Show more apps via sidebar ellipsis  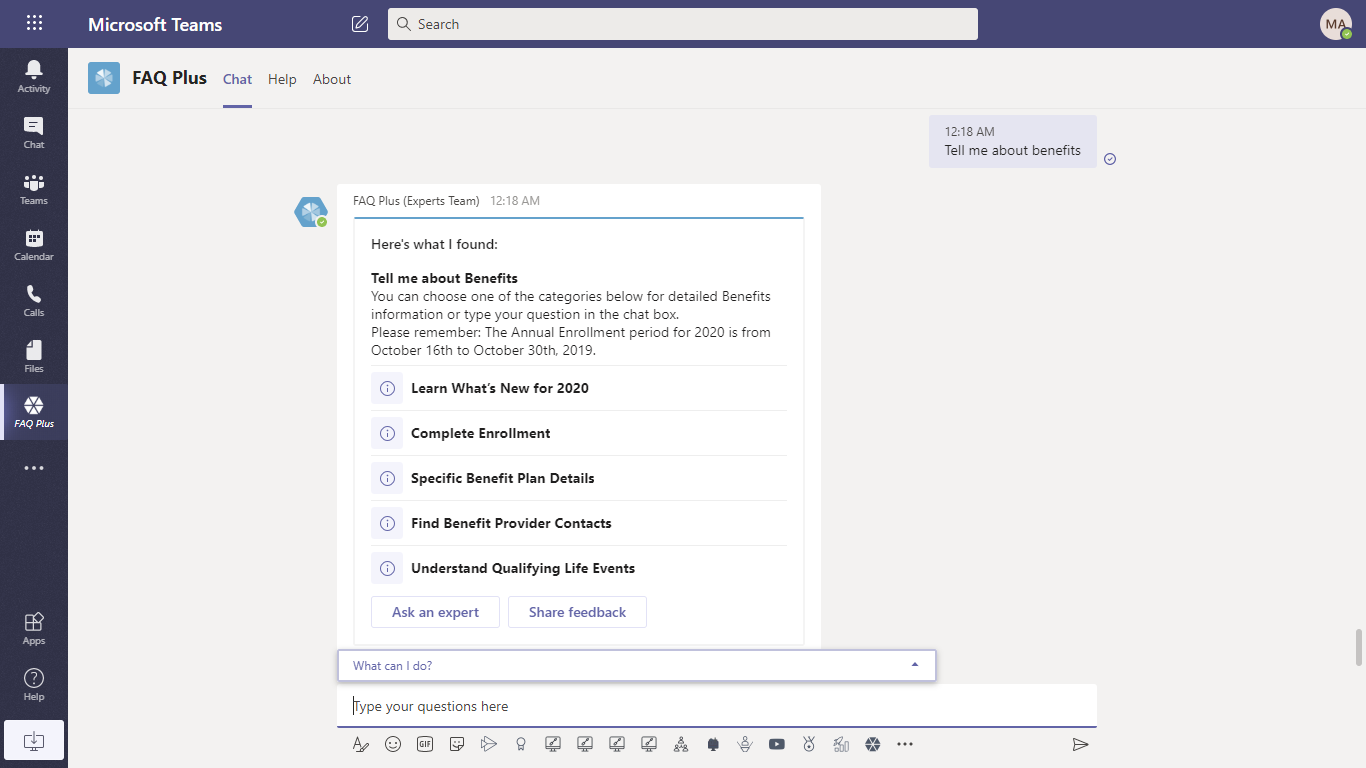tap(34, 468)
